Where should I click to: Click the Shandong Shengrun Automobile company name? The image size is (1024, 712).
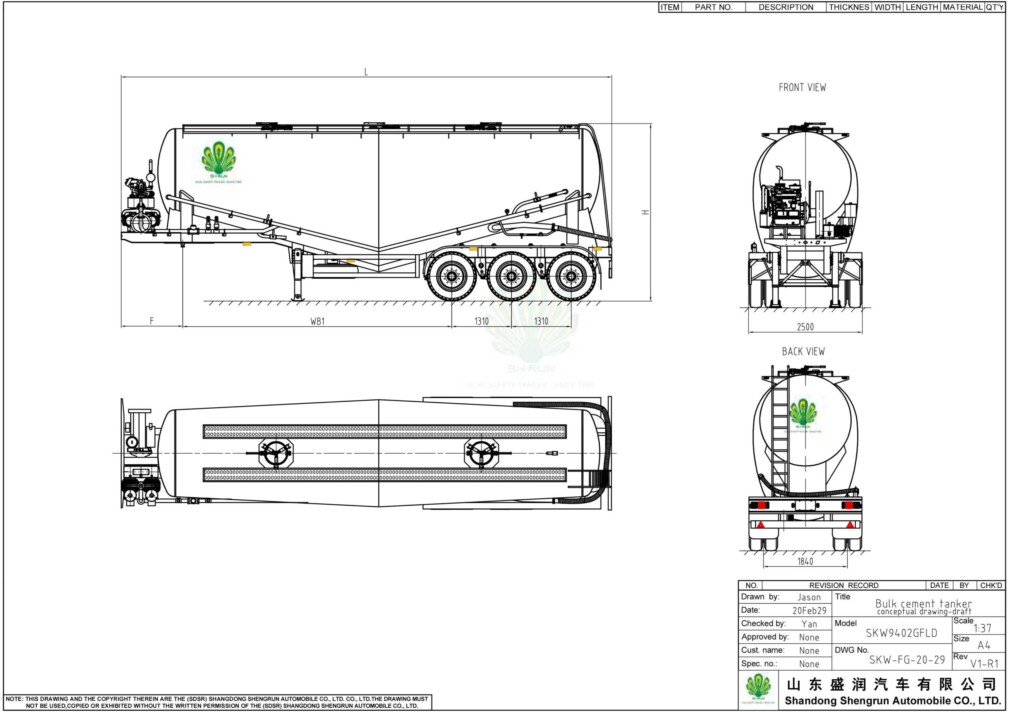click(x=891, y=700)
